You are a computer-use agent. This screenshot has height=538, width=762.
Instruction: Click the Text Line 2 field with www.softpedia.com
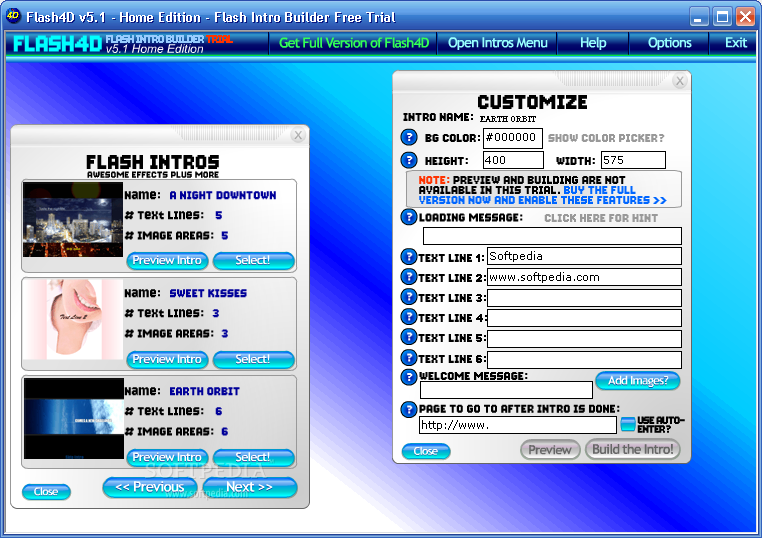[x=584, y=277]
